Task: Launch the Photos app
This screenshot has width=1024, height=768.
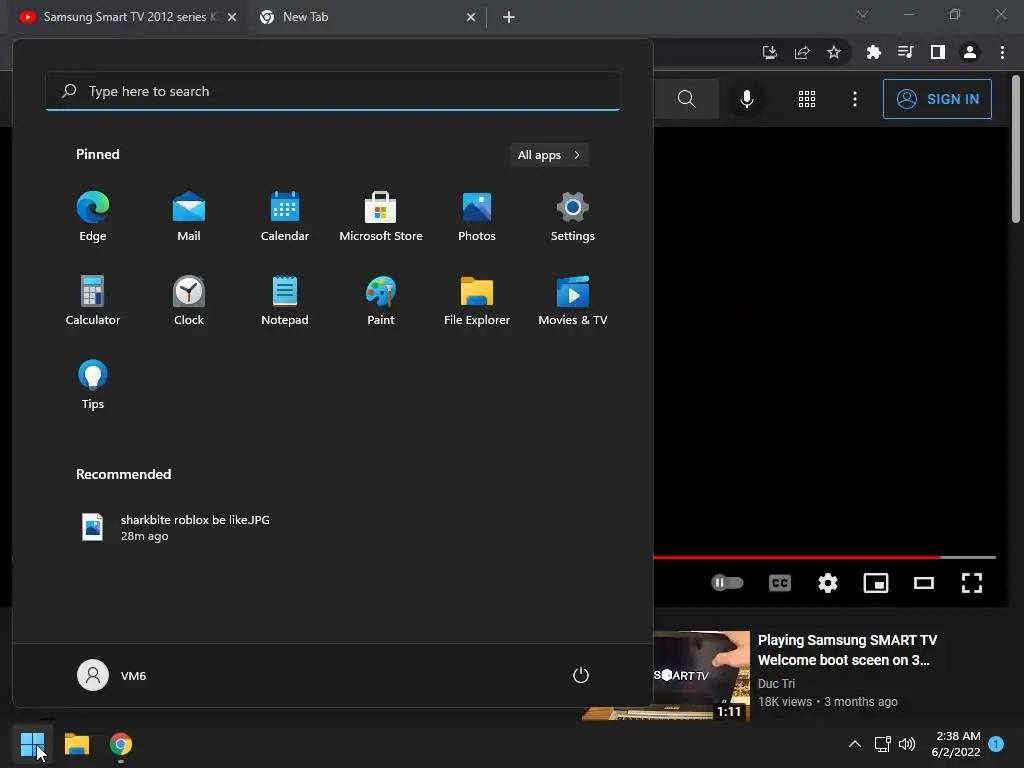Action: [x=477, y=217]
